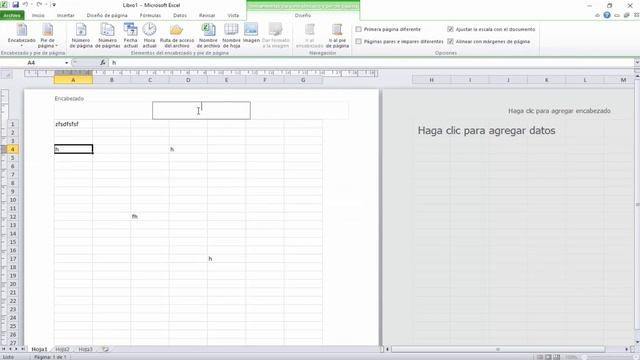Switch to Page Layout view in status bar

tap(548, 357)
